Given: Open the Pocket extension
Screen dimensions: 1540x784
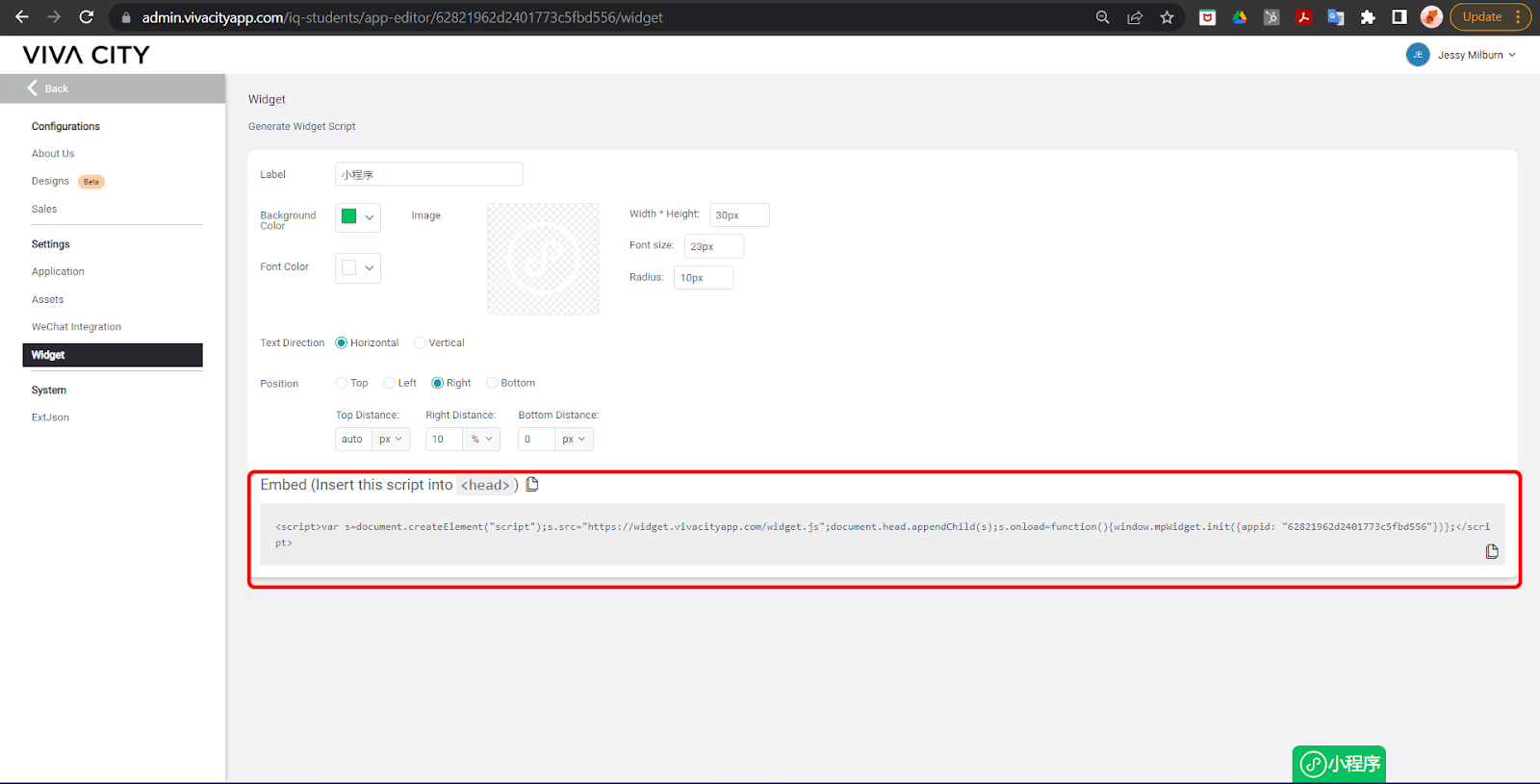Looking at the screenshot, I should click(x=1207, y=17).
